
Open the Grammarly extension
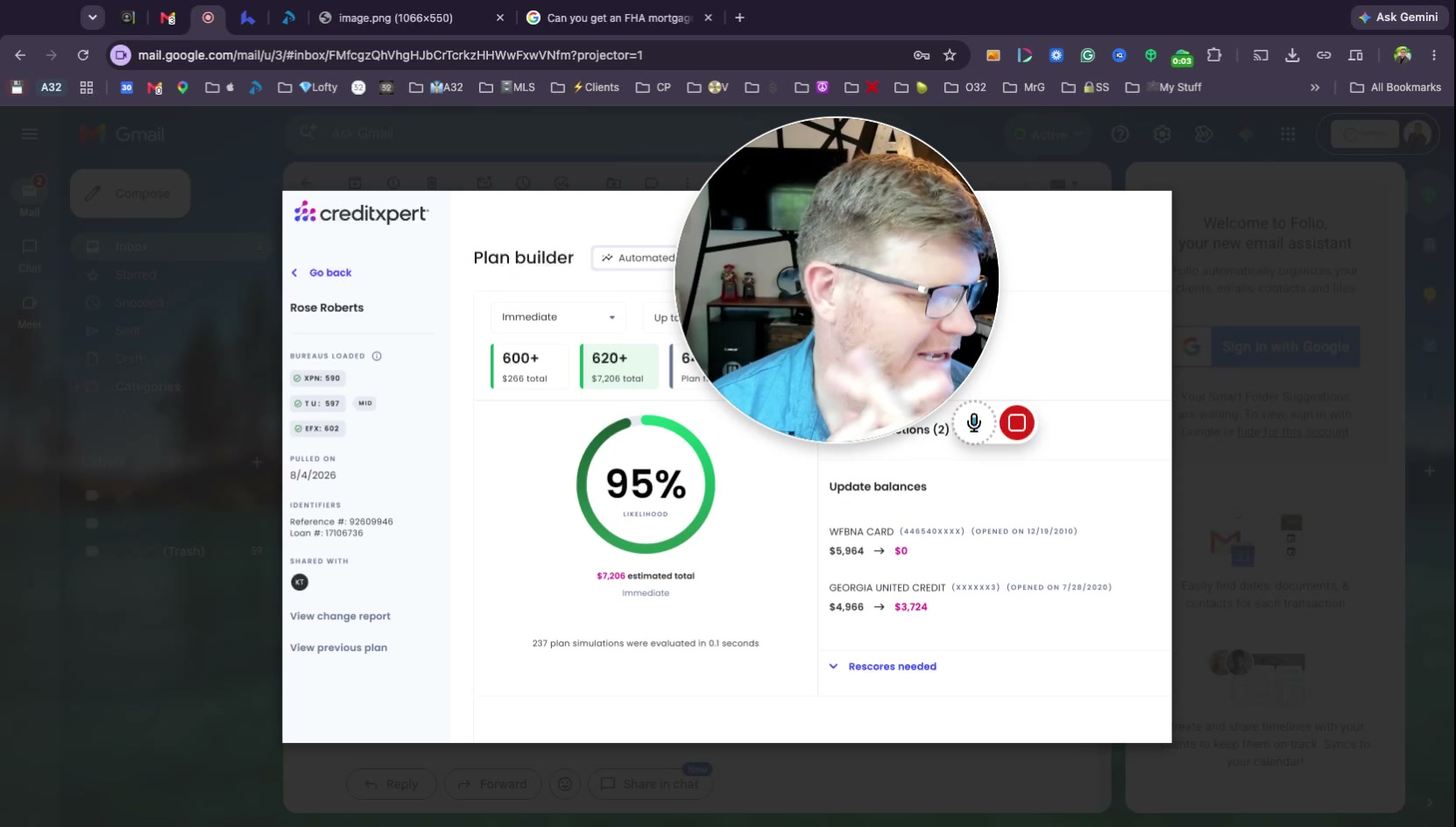(1088, 55)
